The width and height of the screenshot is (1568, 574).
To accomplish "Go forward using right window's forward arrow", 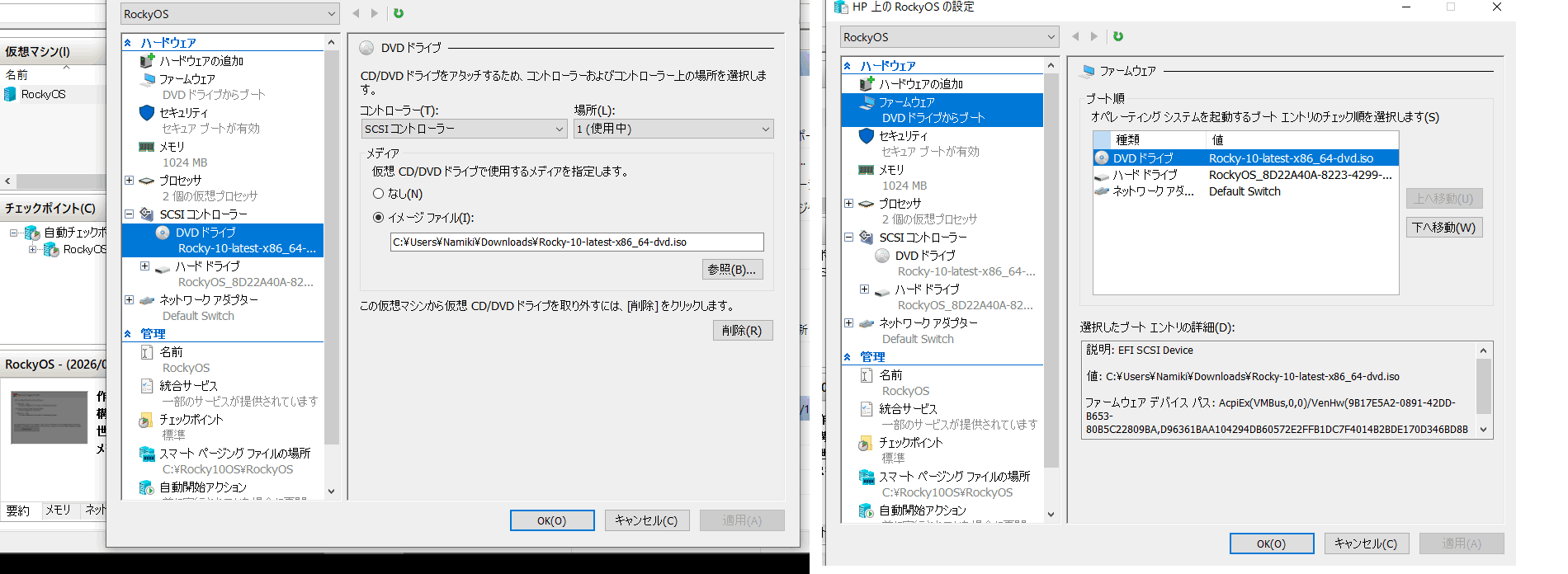I will [x=1094, y=36].
